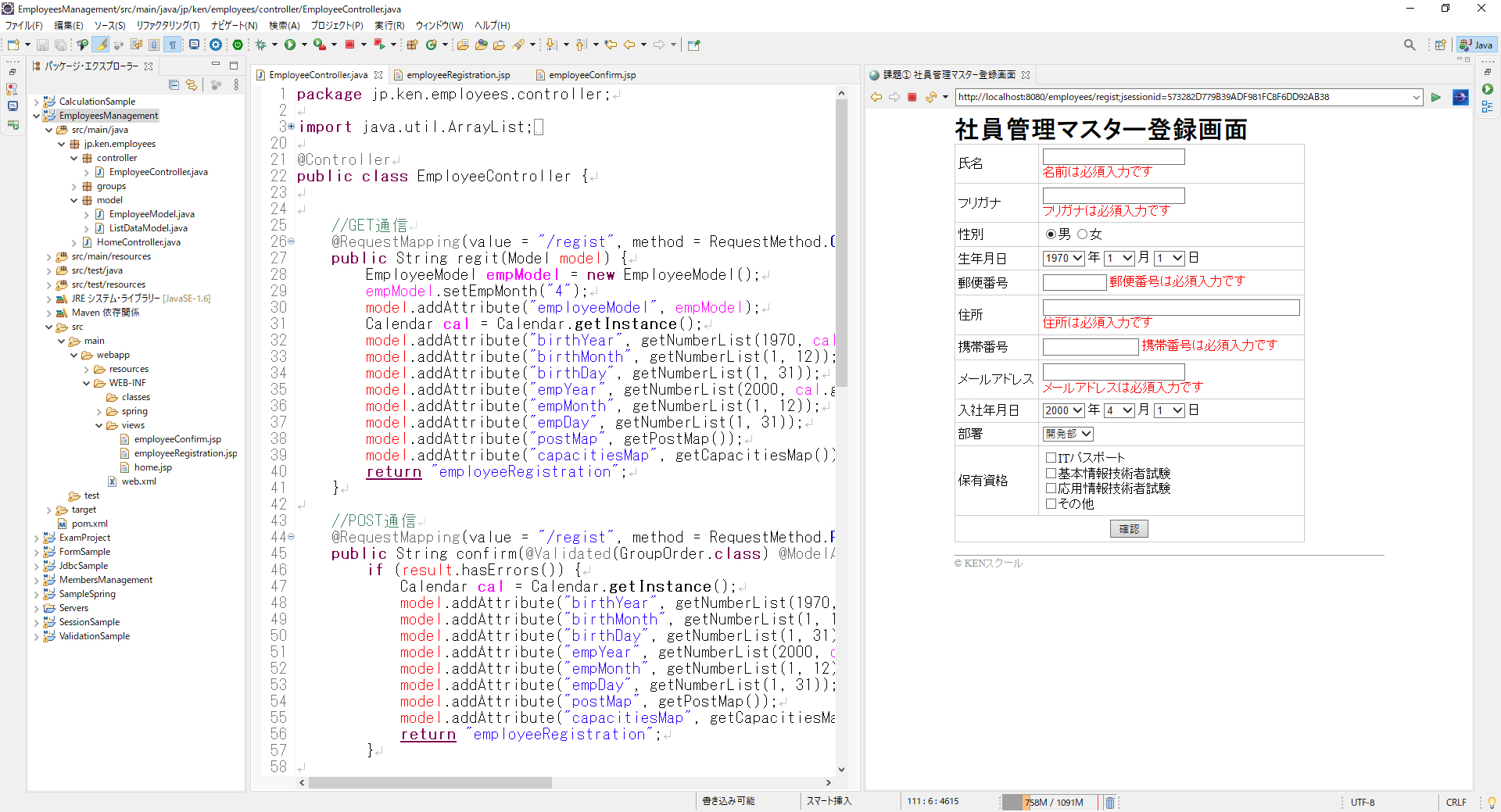This screenshot has height=812, width=1501.
Task: Maximize the Package Explorer panel
Action: (233, 65)
